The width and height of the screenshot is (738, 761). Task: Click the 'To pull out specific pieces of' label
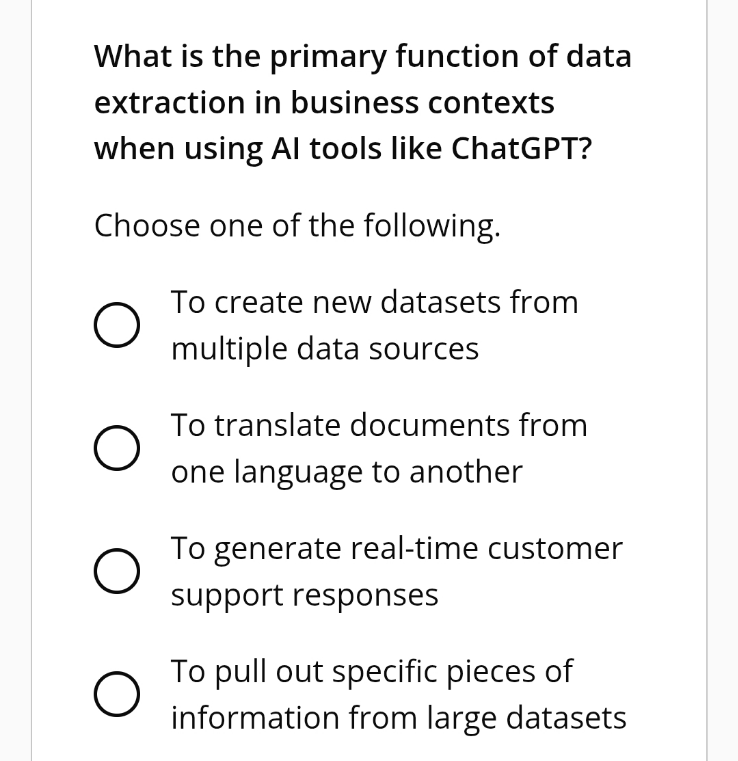(x=371, y=671)
